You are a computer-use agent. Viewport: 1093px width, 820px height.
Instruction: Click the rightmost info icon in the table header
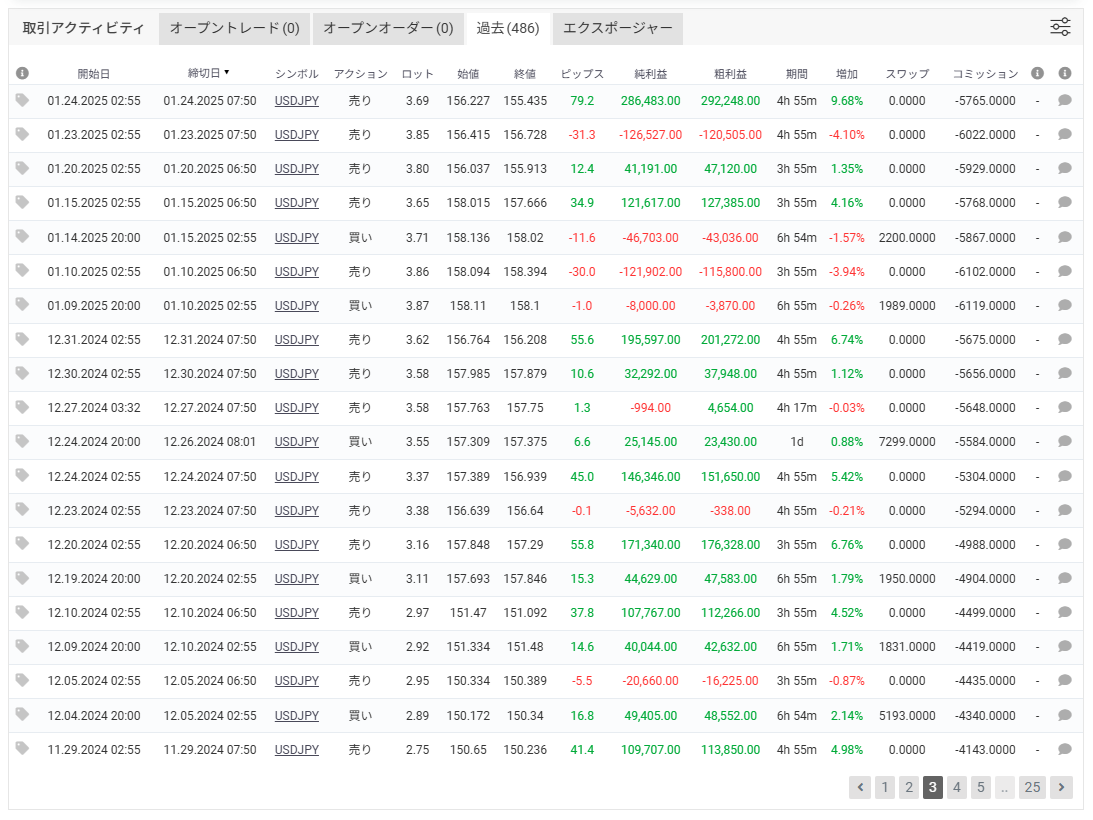pos(1065,73)
